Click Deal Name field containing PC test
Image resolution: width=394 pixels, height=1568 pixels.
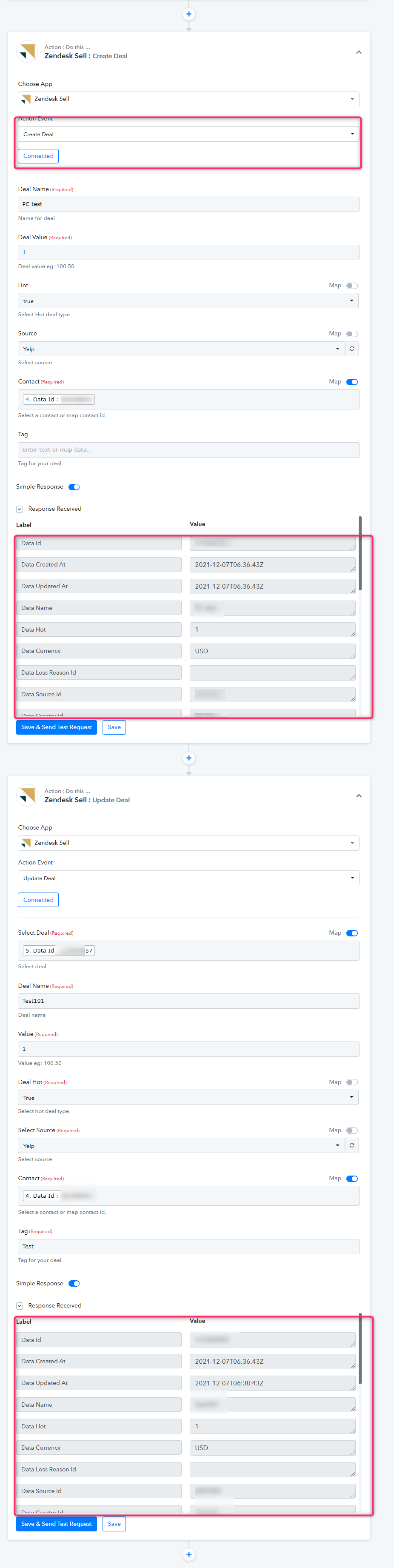click(x=189, y=205)
